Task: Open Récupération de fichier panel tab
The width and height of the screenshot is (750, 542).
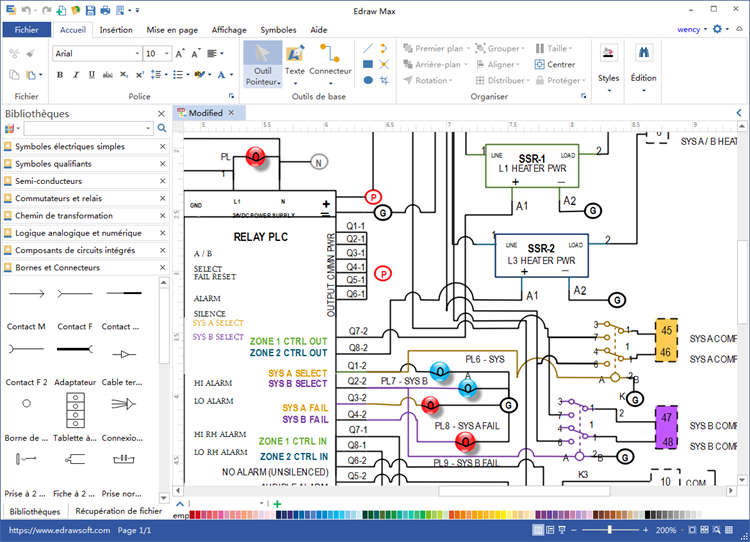Action: [x=118, y=511]
